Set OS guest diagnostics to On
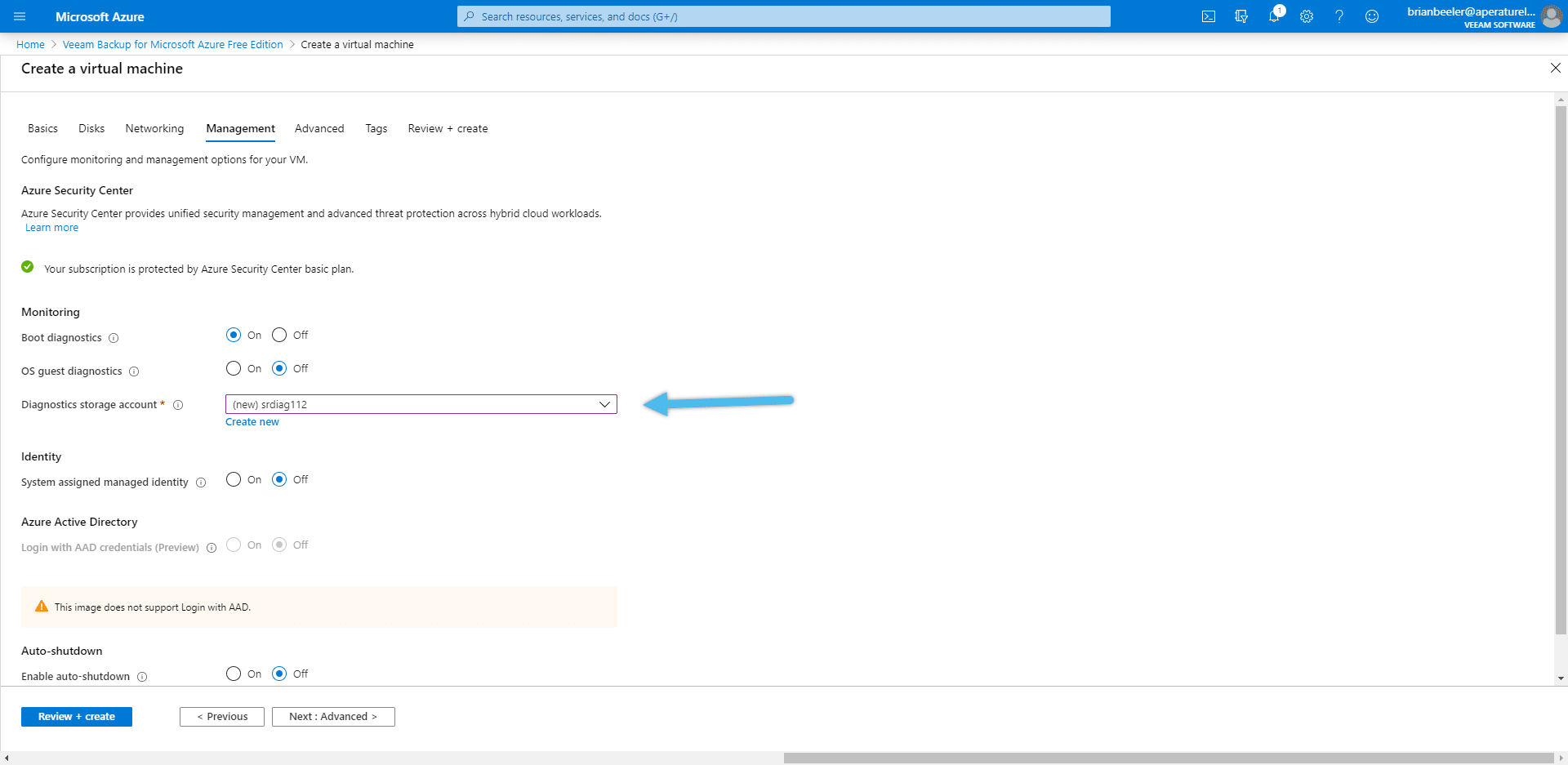The width and height of the screenshot is (1568, 765). pyautogui.click(x=234, y=368)
